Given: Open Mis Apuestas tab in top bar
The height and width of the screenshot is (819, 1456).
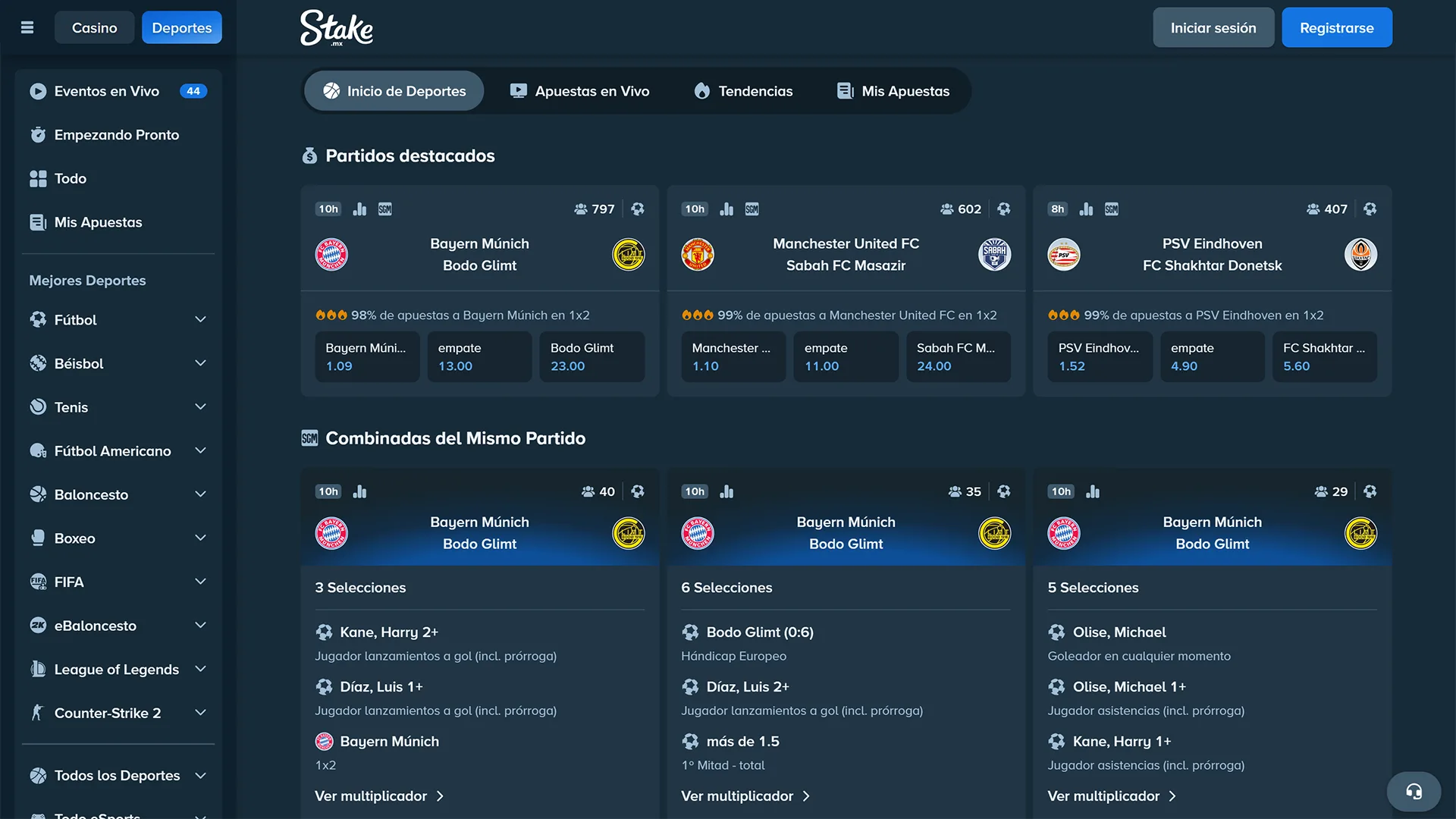Looking at the screenshot, I should point(893,91).
